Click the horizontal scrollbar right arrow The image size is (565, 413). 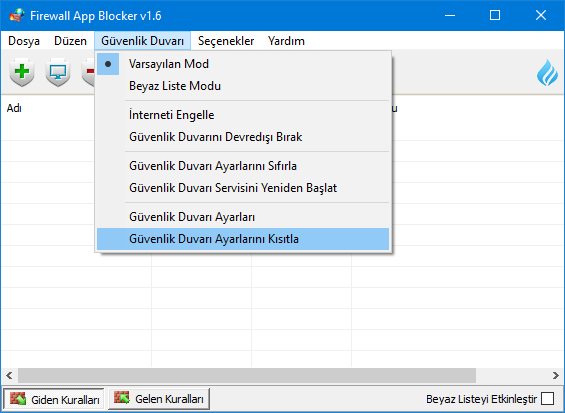pyautogui.click(x=555, y=376)
